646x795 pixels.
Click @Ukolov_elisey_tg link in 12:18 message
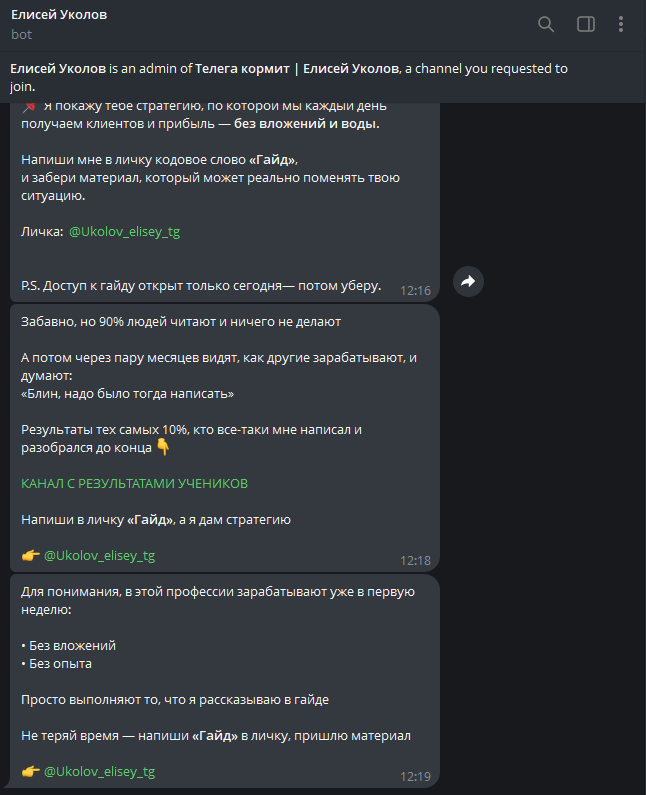point(99,555)
